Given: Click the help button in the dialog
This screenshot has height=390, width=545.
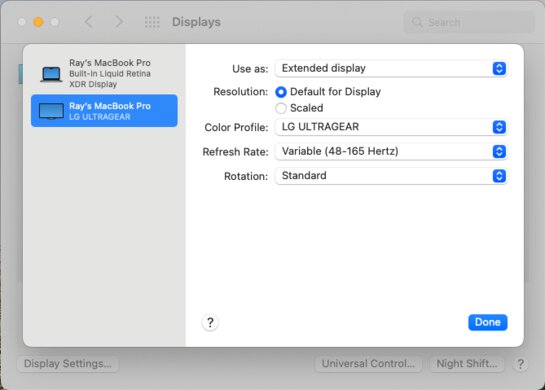Looking at the screenshot, I should coord(210,323).
